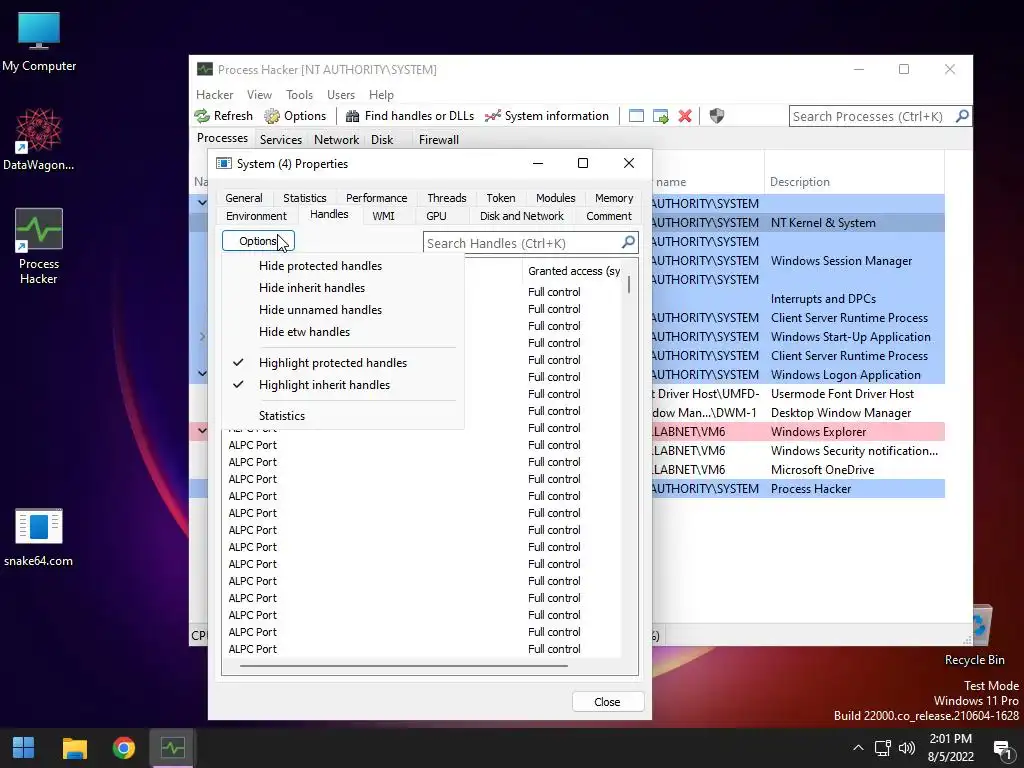
Task: Click the find window toolbar icon
Action: [636, 116]
